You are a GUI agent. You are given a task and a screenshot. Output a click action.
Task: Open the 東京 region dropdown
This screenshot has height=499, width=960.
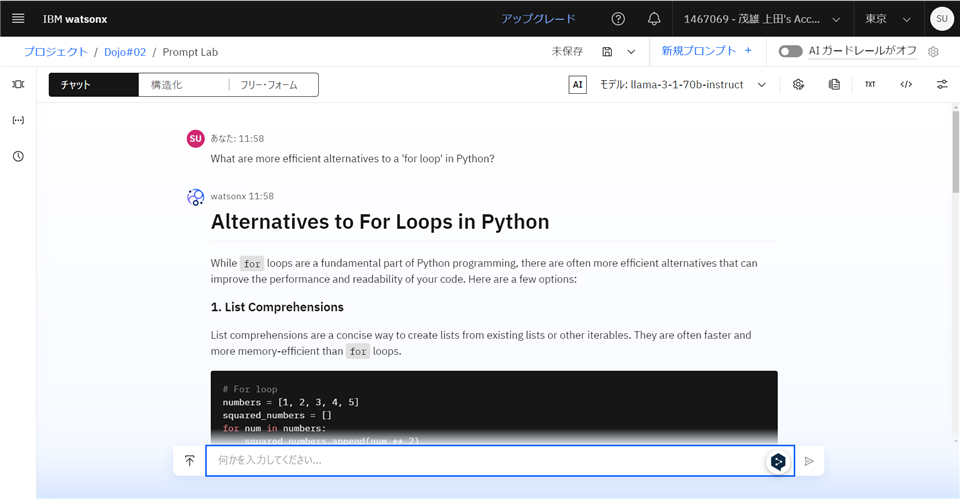(888, 19)
